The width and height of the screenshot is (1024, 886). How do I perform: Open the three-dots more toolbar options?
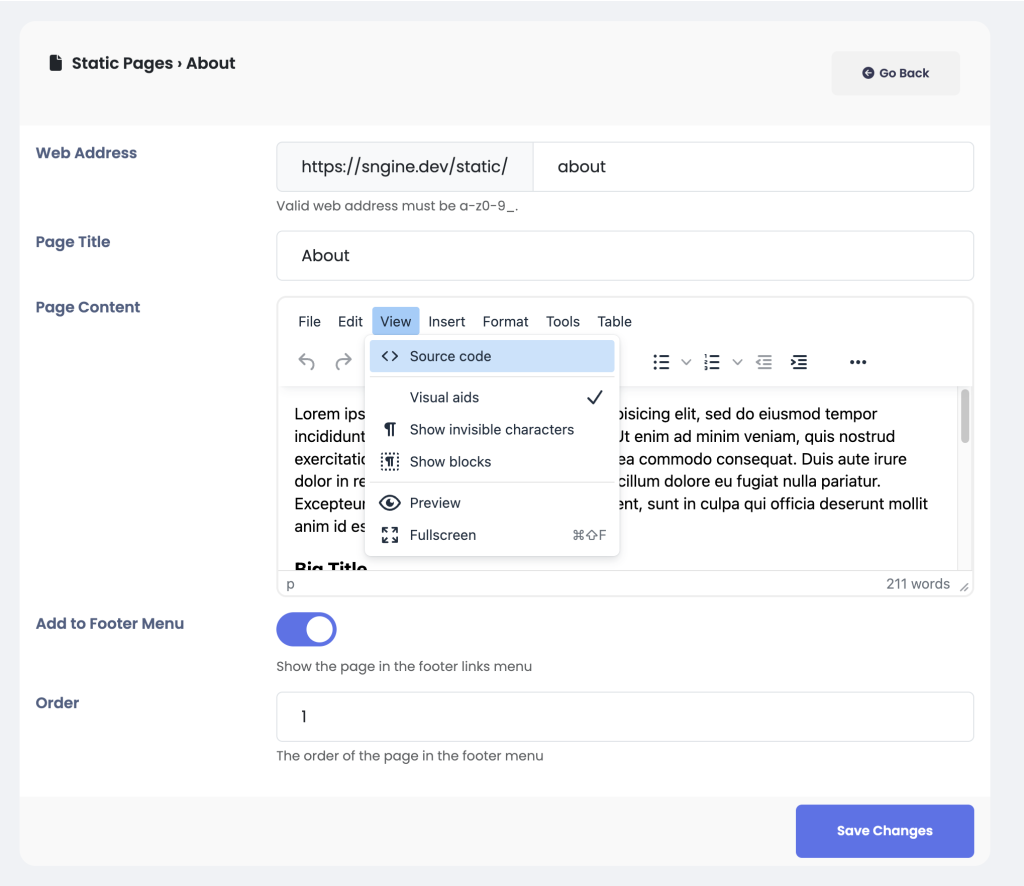click(x=857, y=362)
